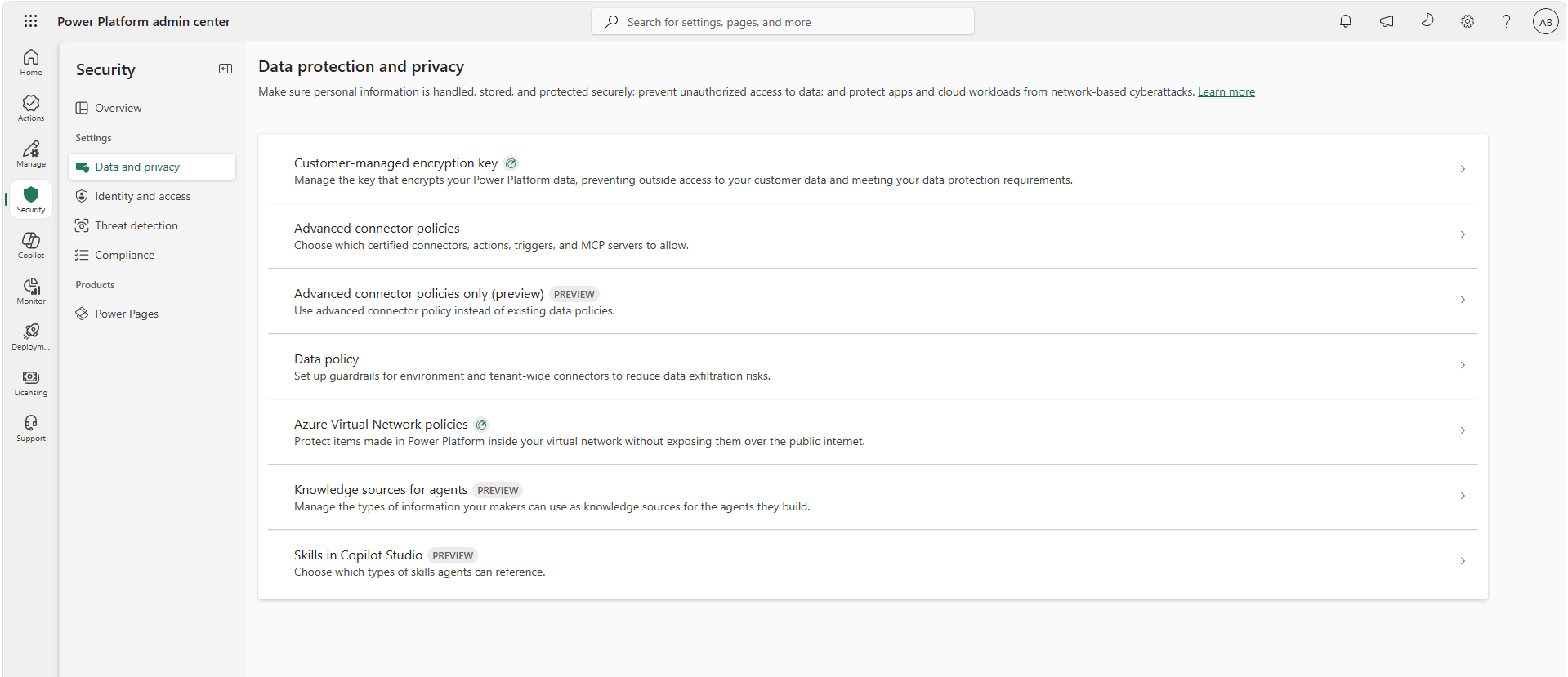Open Manage in the left rail

click(x=31, y=154)
